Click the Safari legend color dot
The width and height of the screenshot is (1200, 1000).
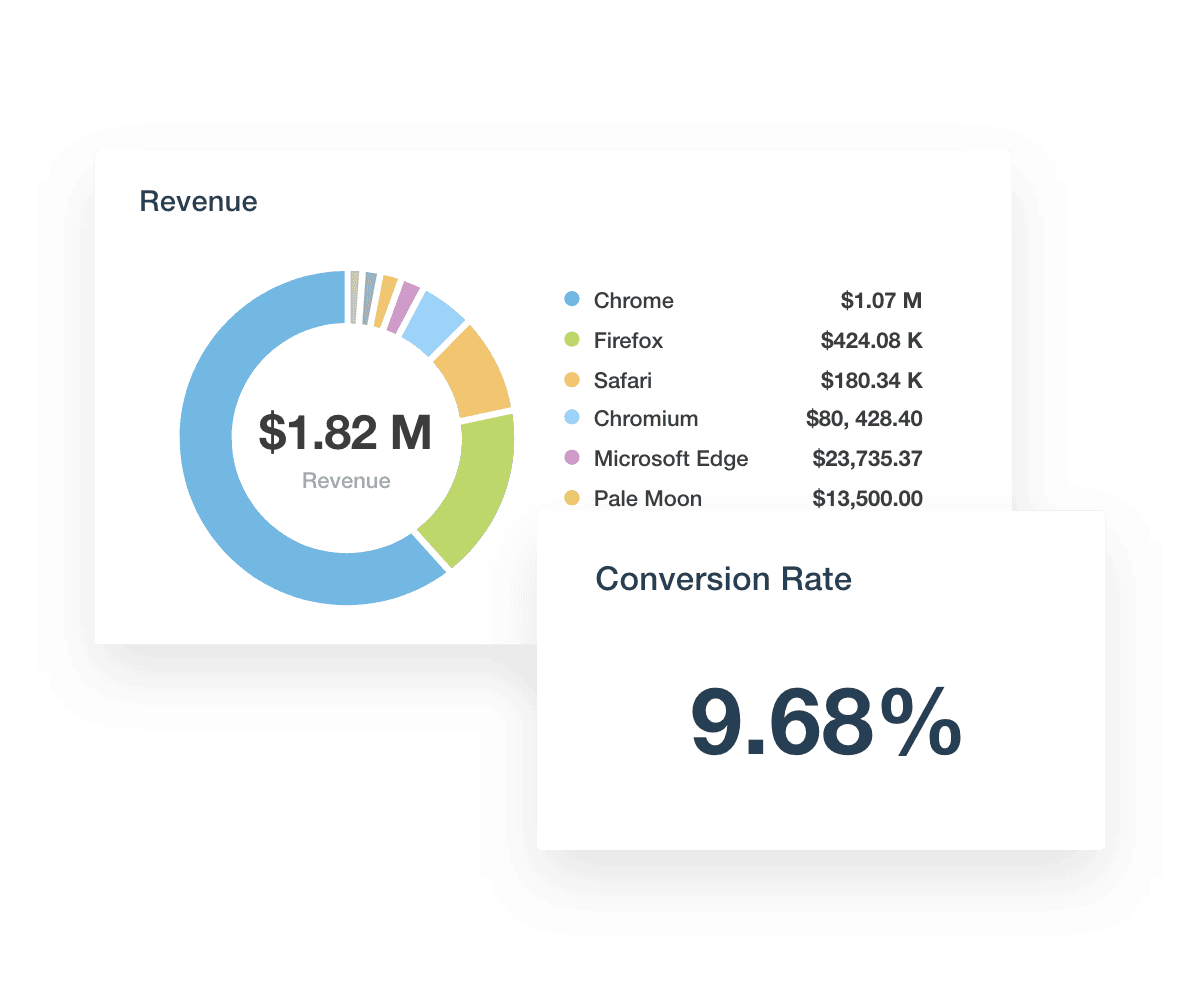coord(570,380)
